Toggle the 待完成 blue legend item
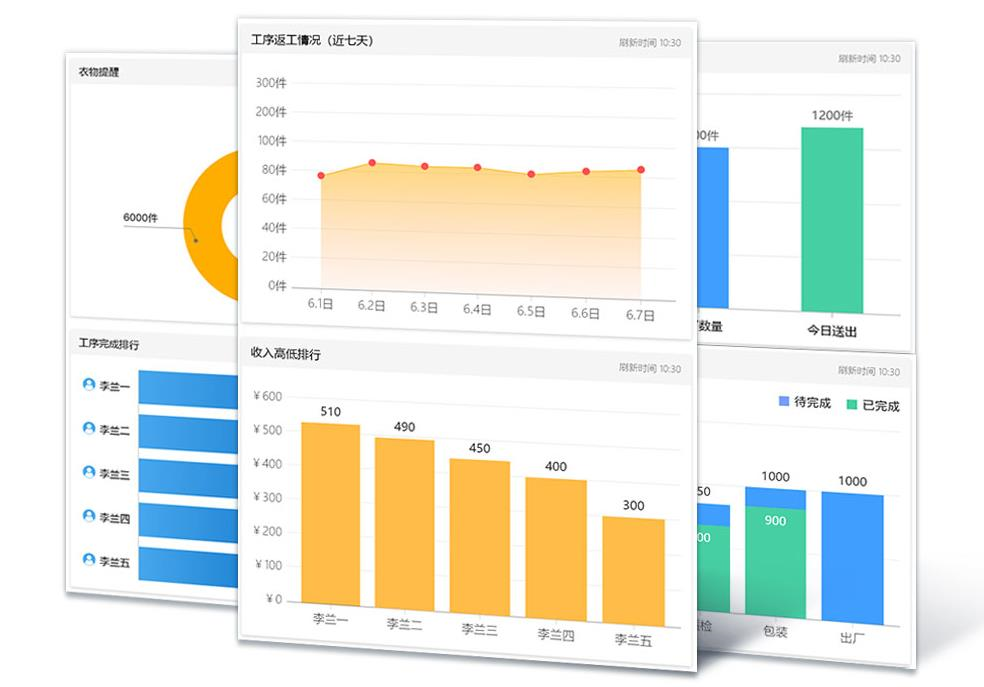 (x=804, y=402)
